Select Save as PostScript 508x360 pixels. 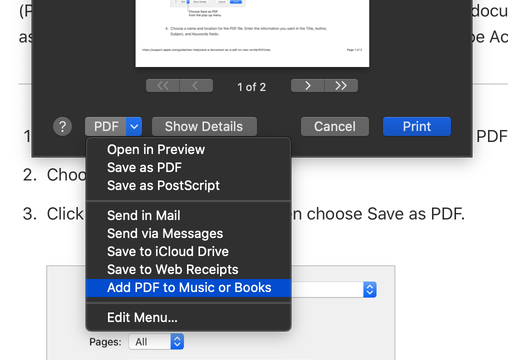coord(189,186)
